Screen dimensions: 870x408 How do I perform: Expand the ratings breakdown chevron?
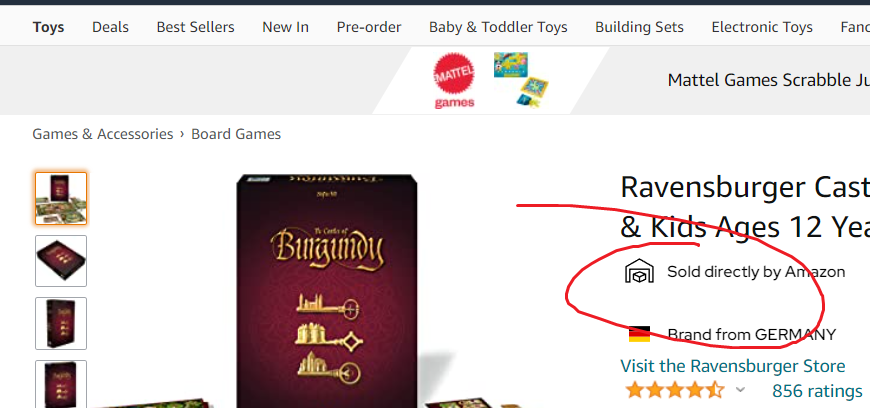click(740, 390)
